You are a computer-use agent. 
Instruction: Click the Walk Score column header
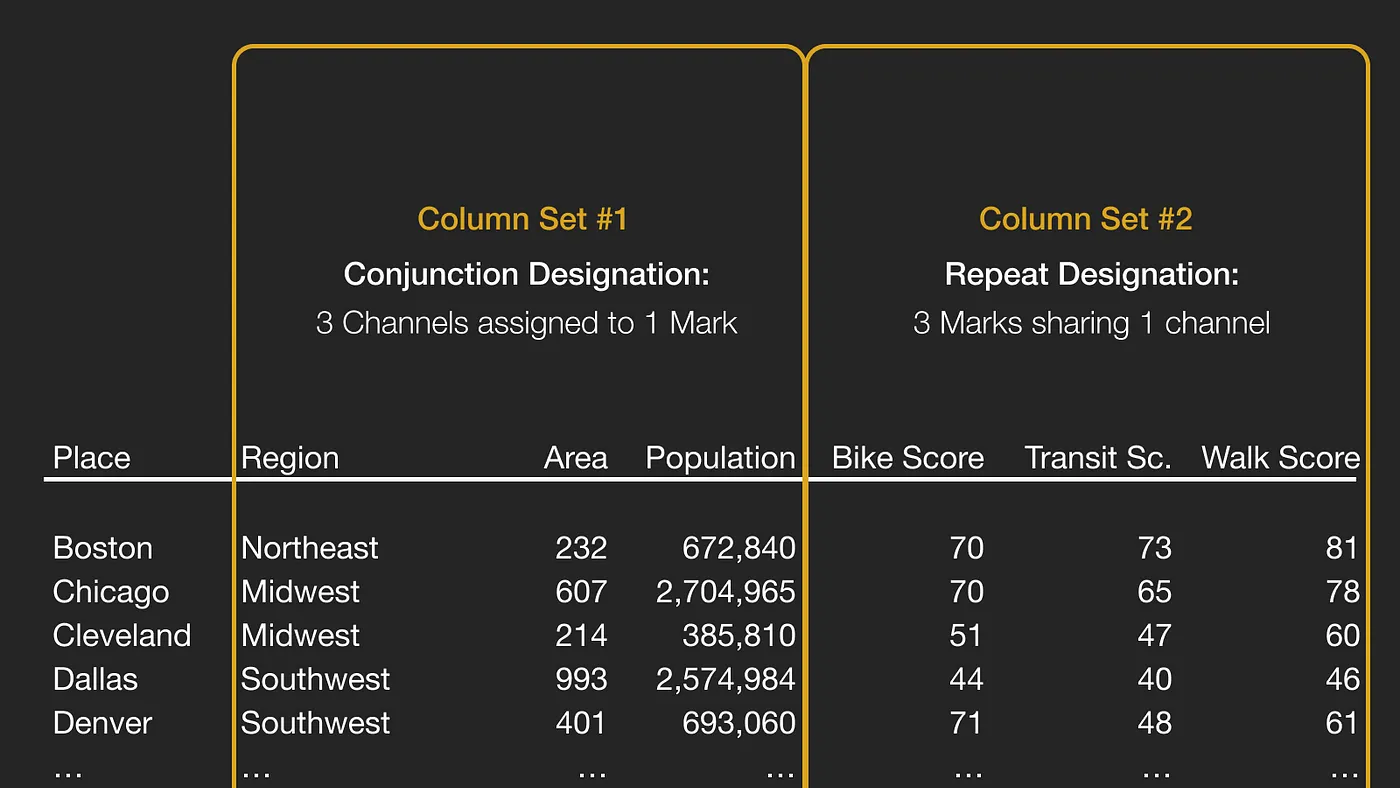click(1280, 458)
